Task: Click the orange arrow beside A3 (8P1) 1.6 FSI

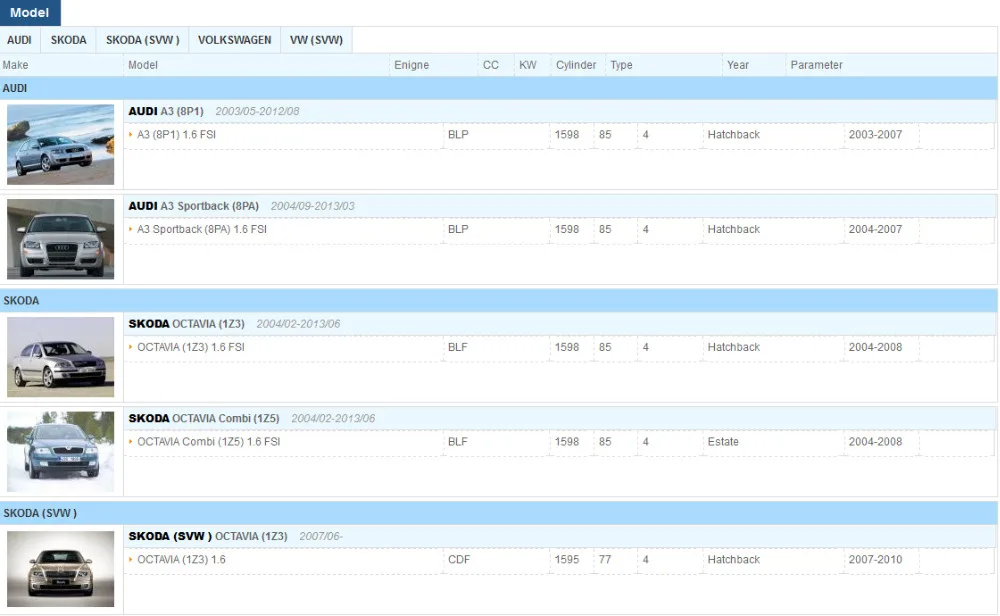Action: 131,135
